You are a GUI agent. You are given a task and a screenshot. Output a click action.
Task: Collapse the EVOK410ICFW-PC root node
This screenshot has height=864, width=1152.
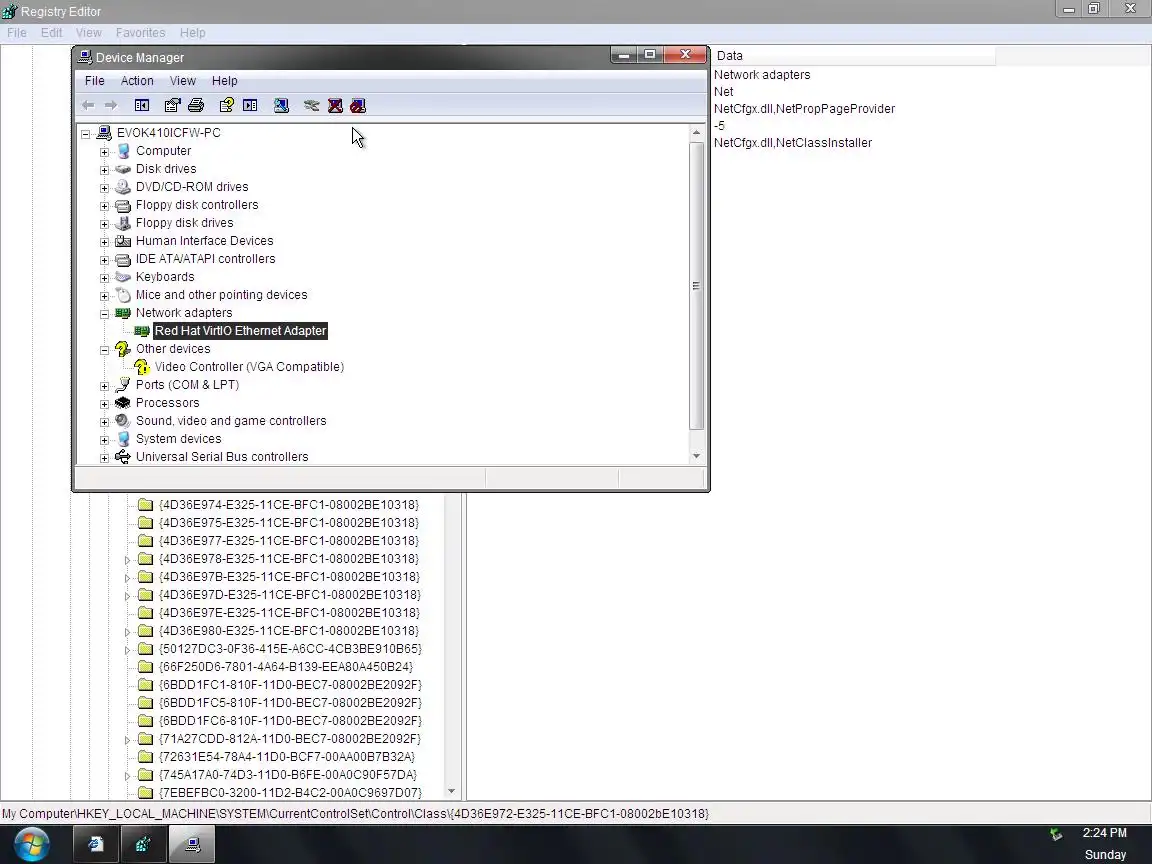[x=85, y=134]
